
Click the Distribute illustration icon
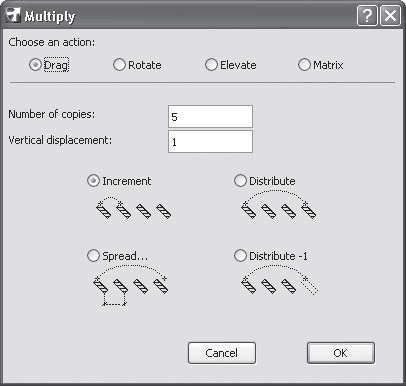click(278, 205)
